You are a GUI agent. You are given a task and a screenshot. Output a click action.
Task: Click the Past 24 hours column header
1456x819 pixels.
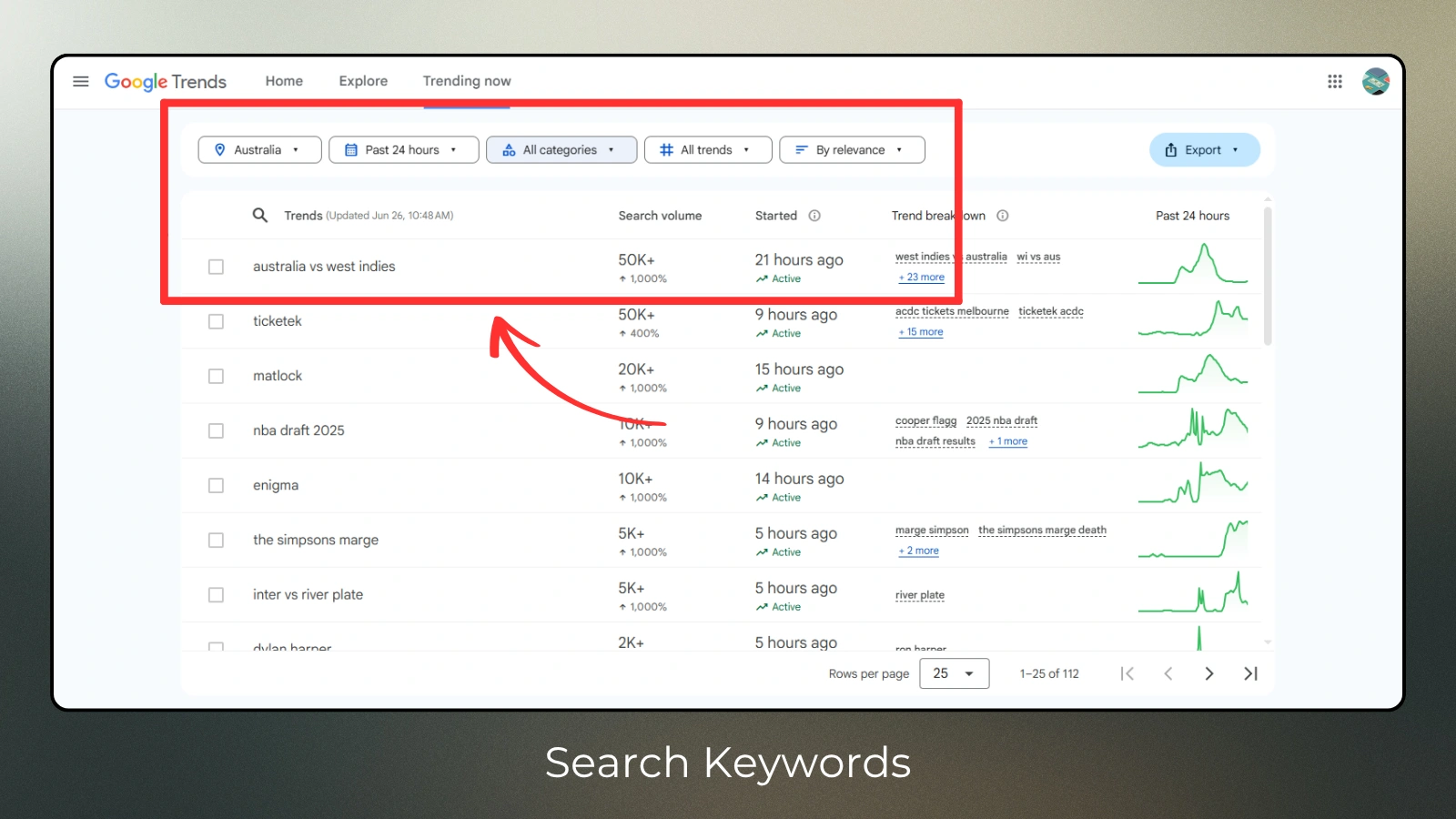pos(1192,216)
